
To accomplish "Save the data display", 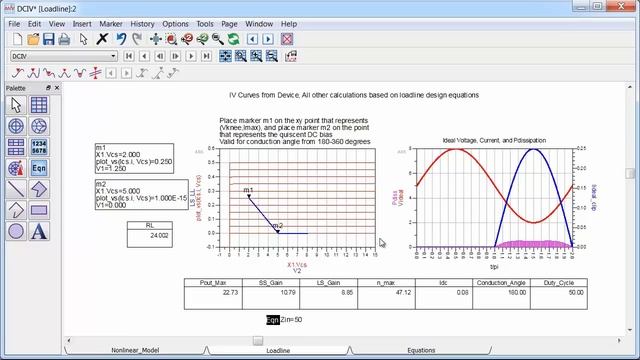I will pyautogui.click(x=49, y=39).
